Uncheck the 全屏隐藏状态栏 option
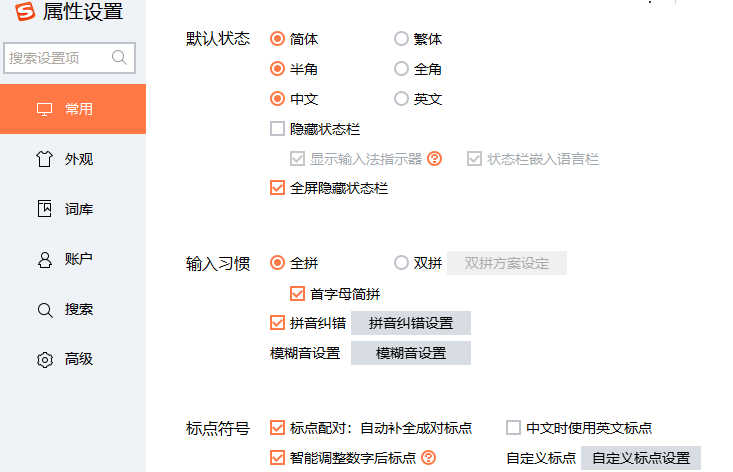The image size is (733, 472). pyautogui.click(x=278, y=187)
